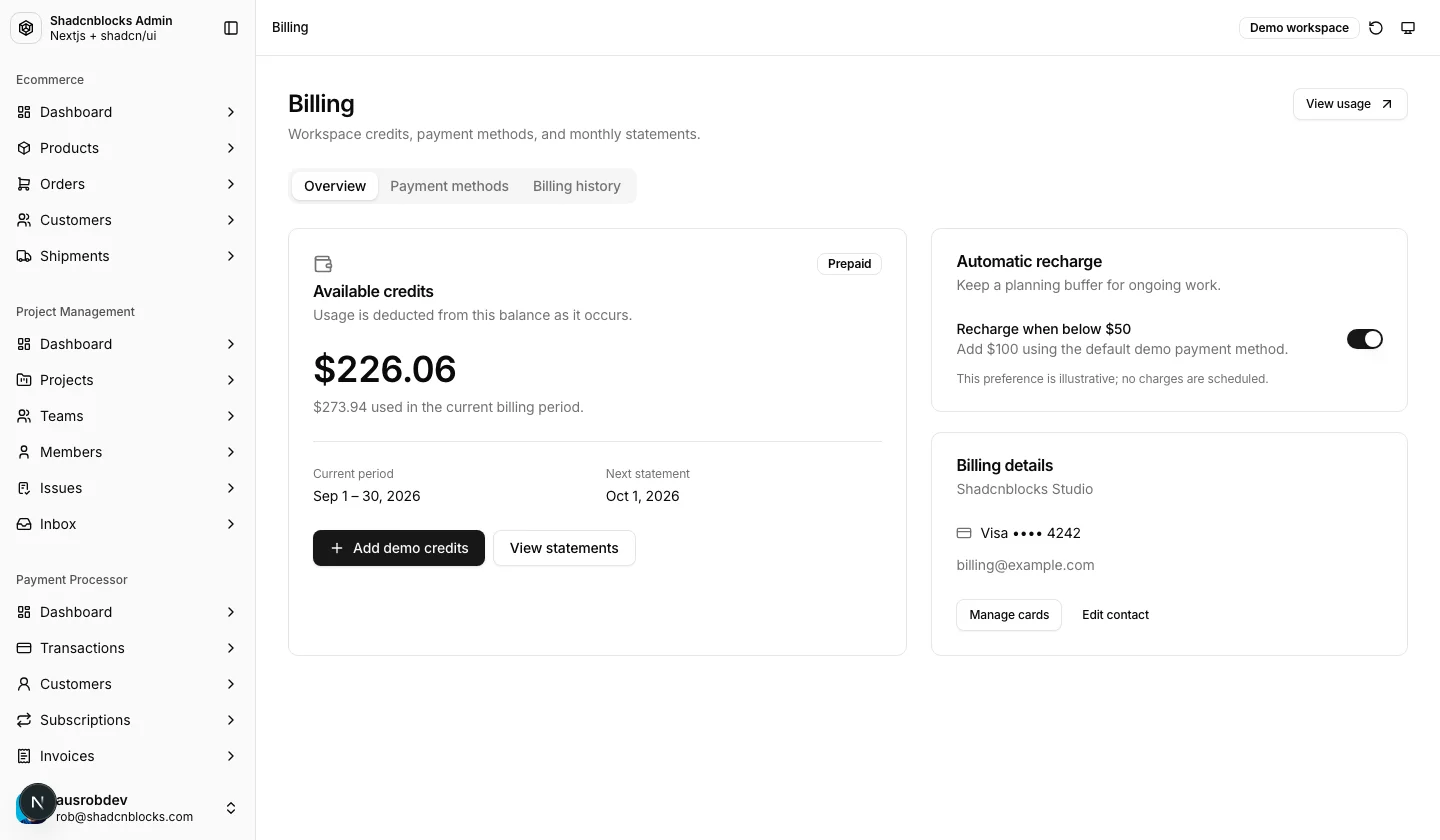1440x840 pixels.
Task: Expand Ecommerce Dashboard chevron
Action: 231,112
